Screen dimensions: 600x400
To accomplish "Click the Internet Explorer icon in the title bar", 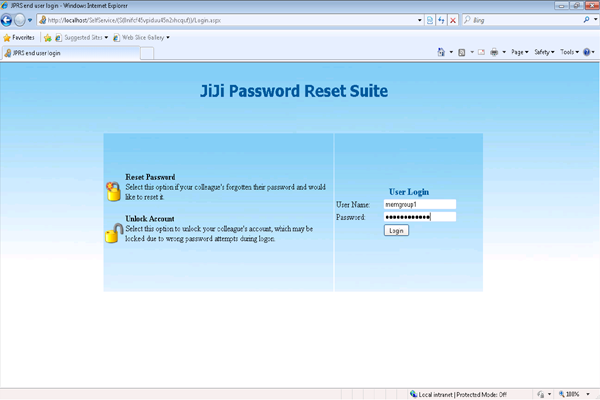I will pos(5,5).
